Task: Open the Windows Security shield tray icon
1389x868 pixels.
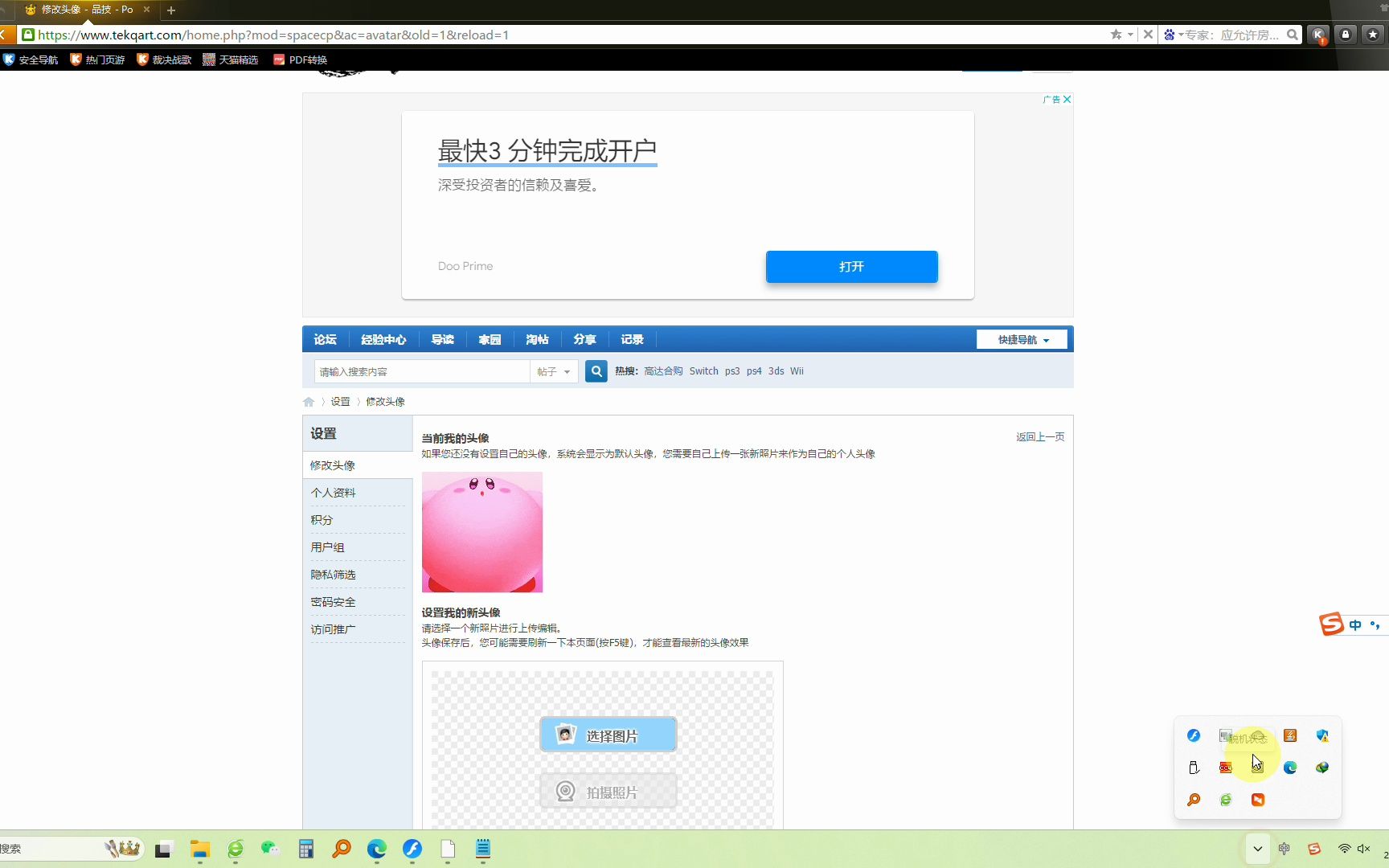Action: coord(1322,735)
